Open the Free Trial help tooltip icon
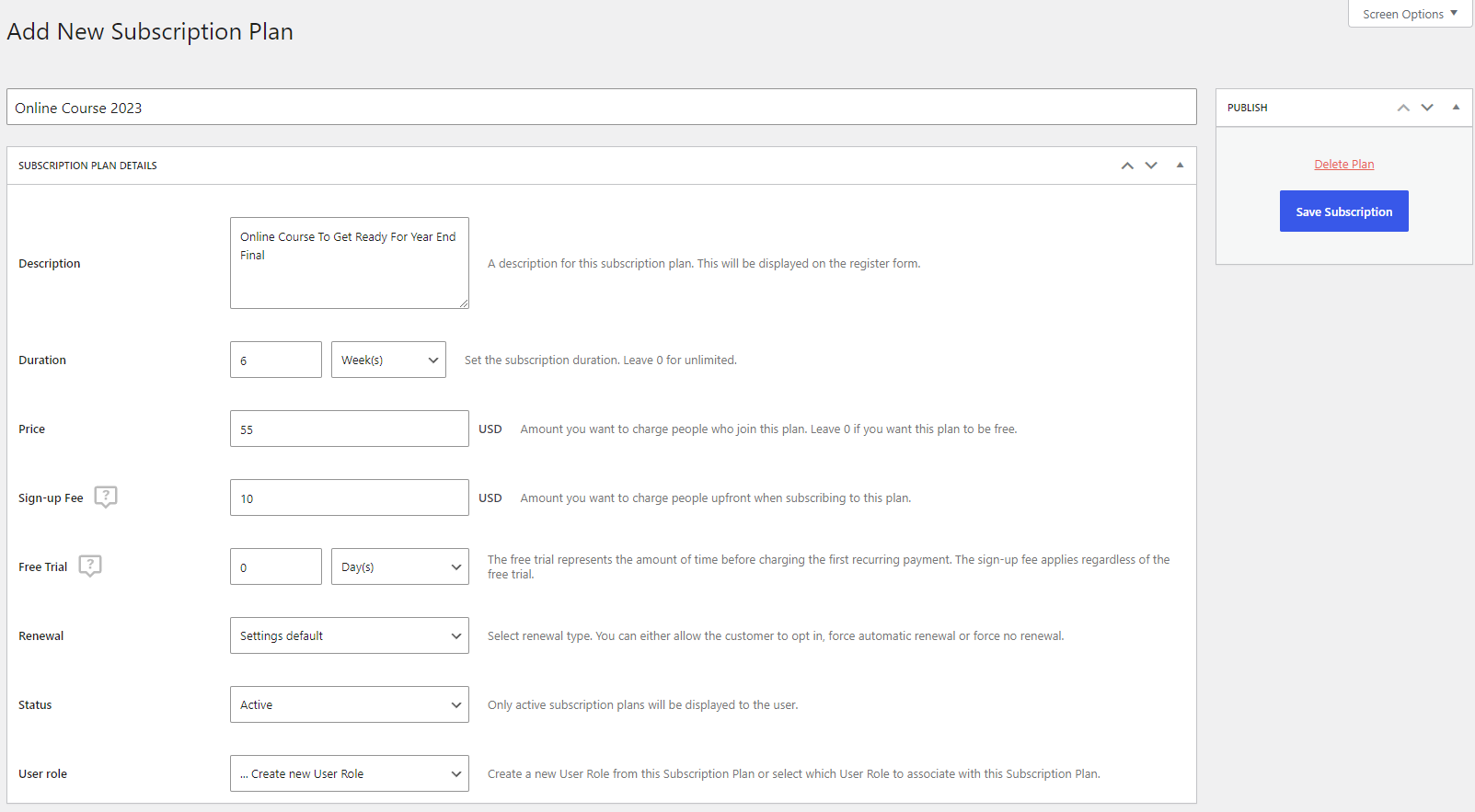 [90, 566]
